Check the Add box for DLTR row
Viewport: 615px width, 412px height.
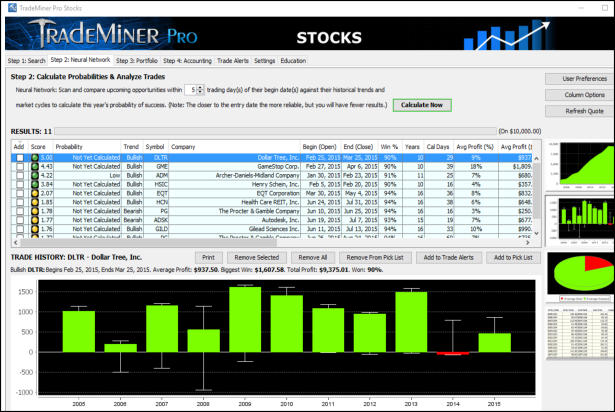click(x=20, y=158)
